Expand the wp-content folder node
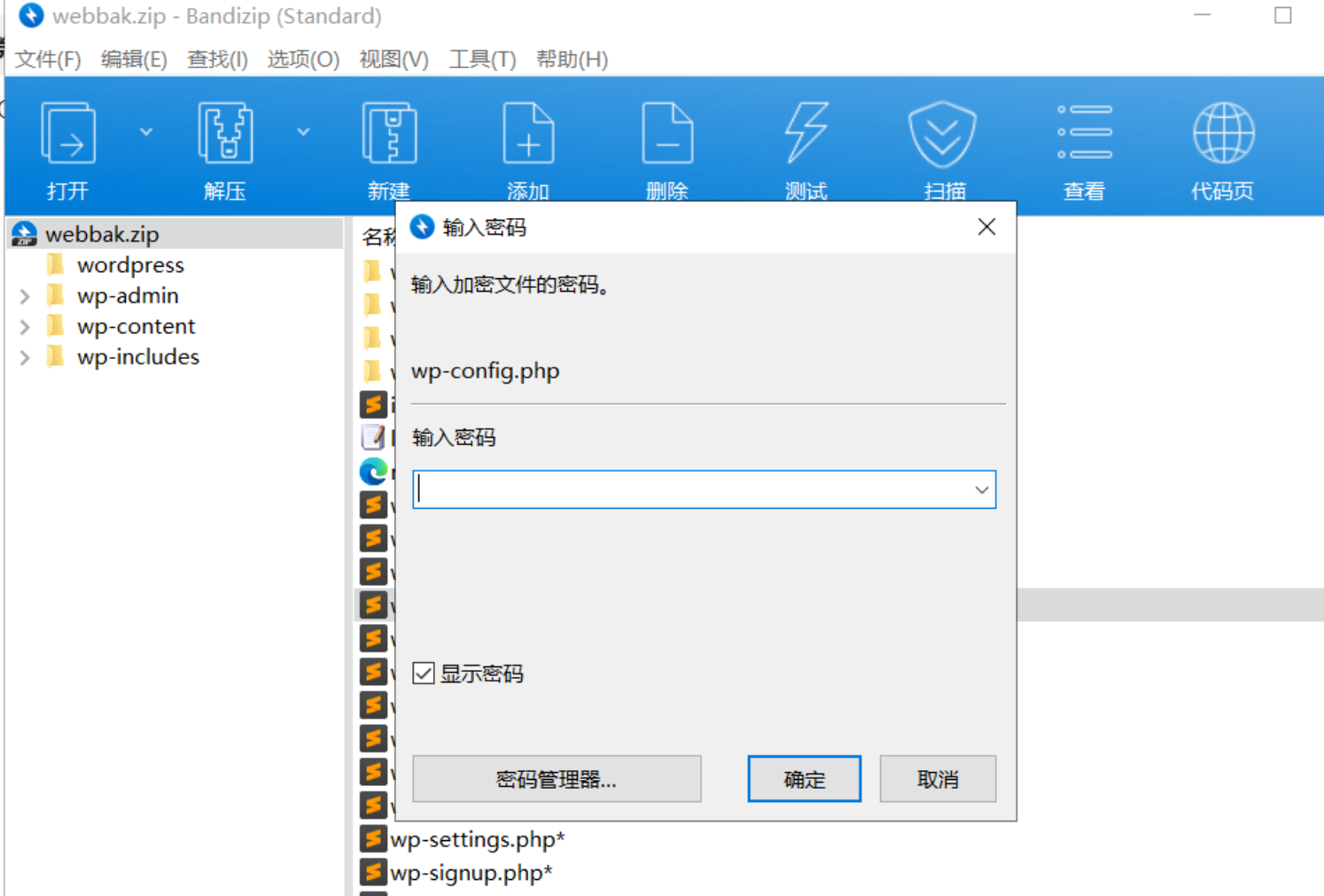The image size is (1324, 896). (x=25, y=327)
